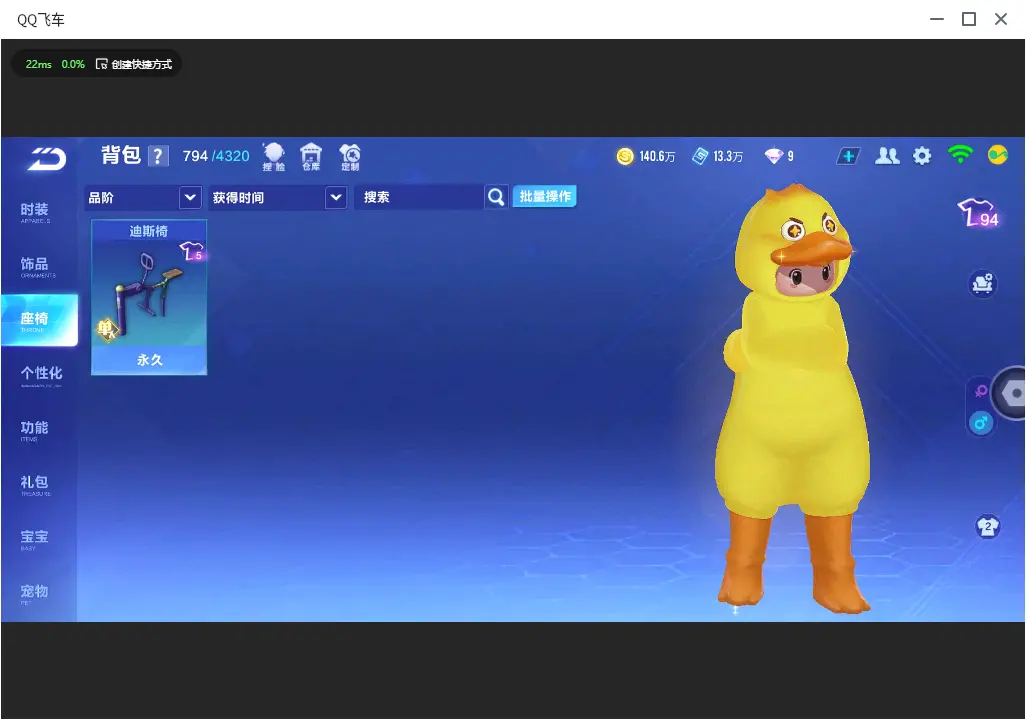
Task: Minimize the QQ飞车 window
Action: pos(937,19)
